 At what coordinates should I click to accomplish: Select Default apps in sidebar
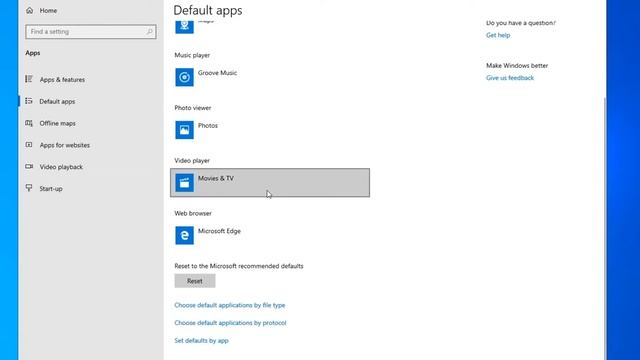57,101
